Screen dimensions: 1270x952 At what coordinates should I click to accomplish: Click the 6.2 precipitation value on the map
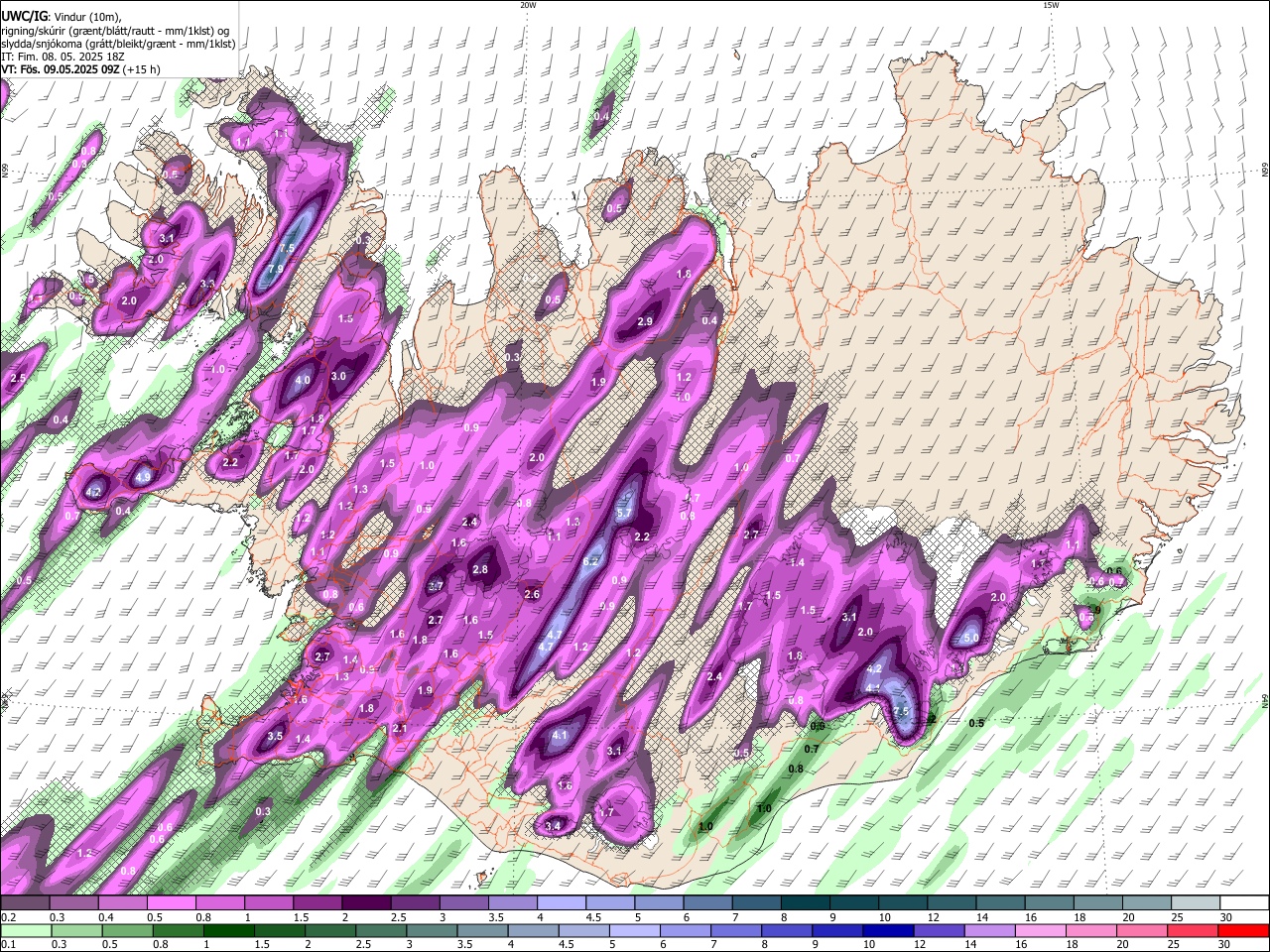pyautogui.click(x=592, y=561)
